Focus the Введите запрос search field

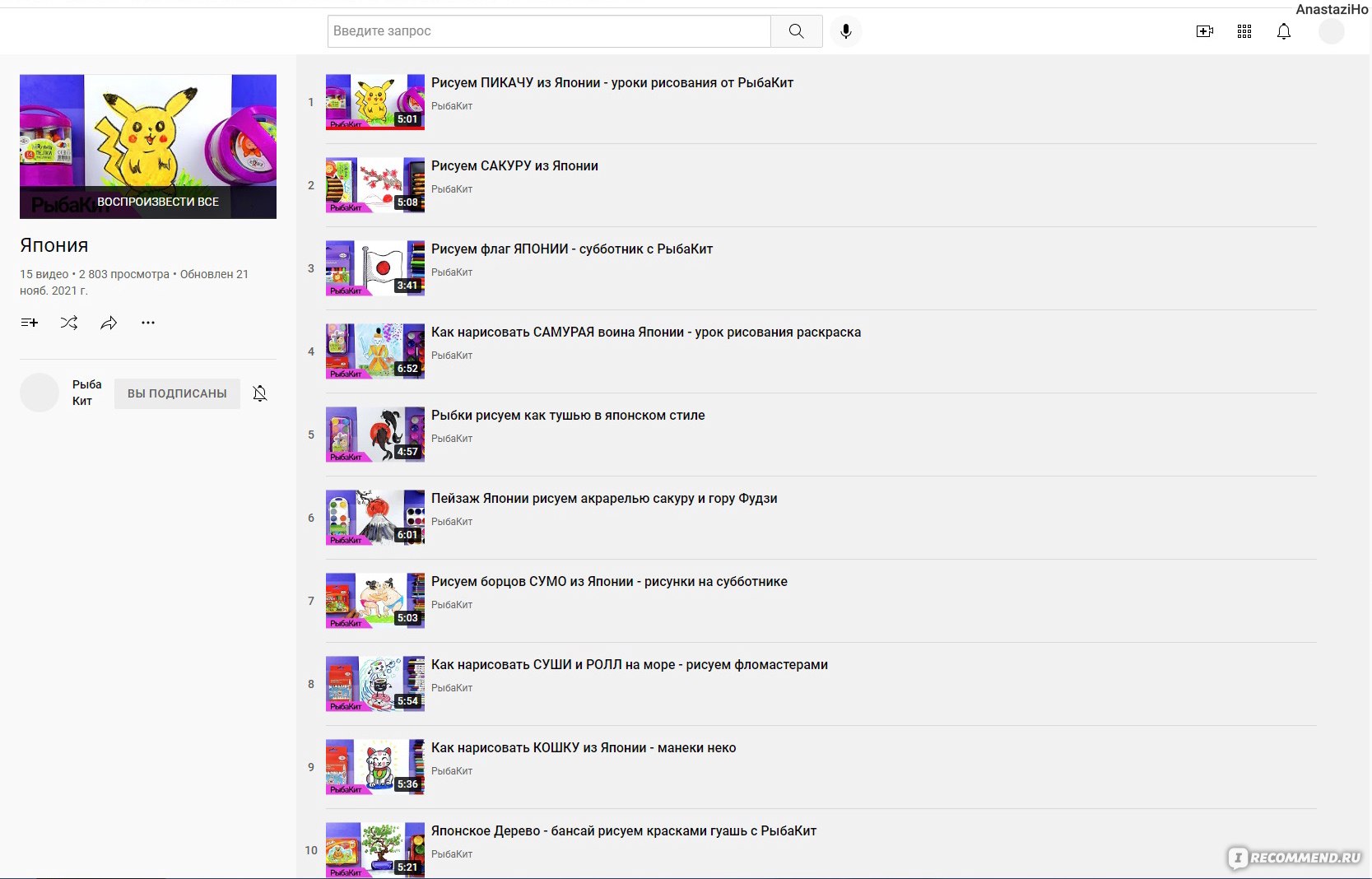[549, 31]
